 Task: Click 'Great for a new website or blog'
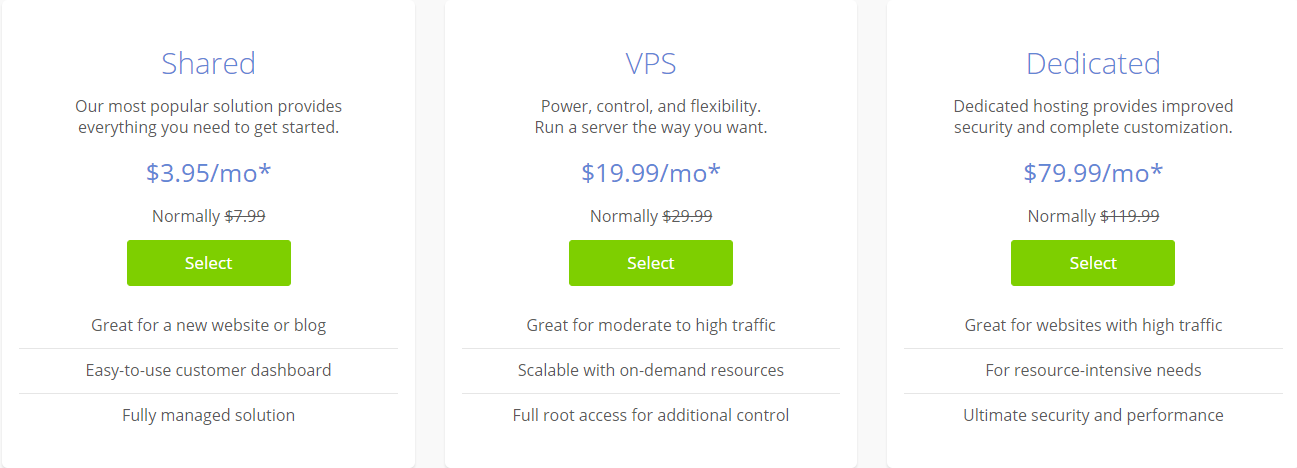tap(208, 325)
